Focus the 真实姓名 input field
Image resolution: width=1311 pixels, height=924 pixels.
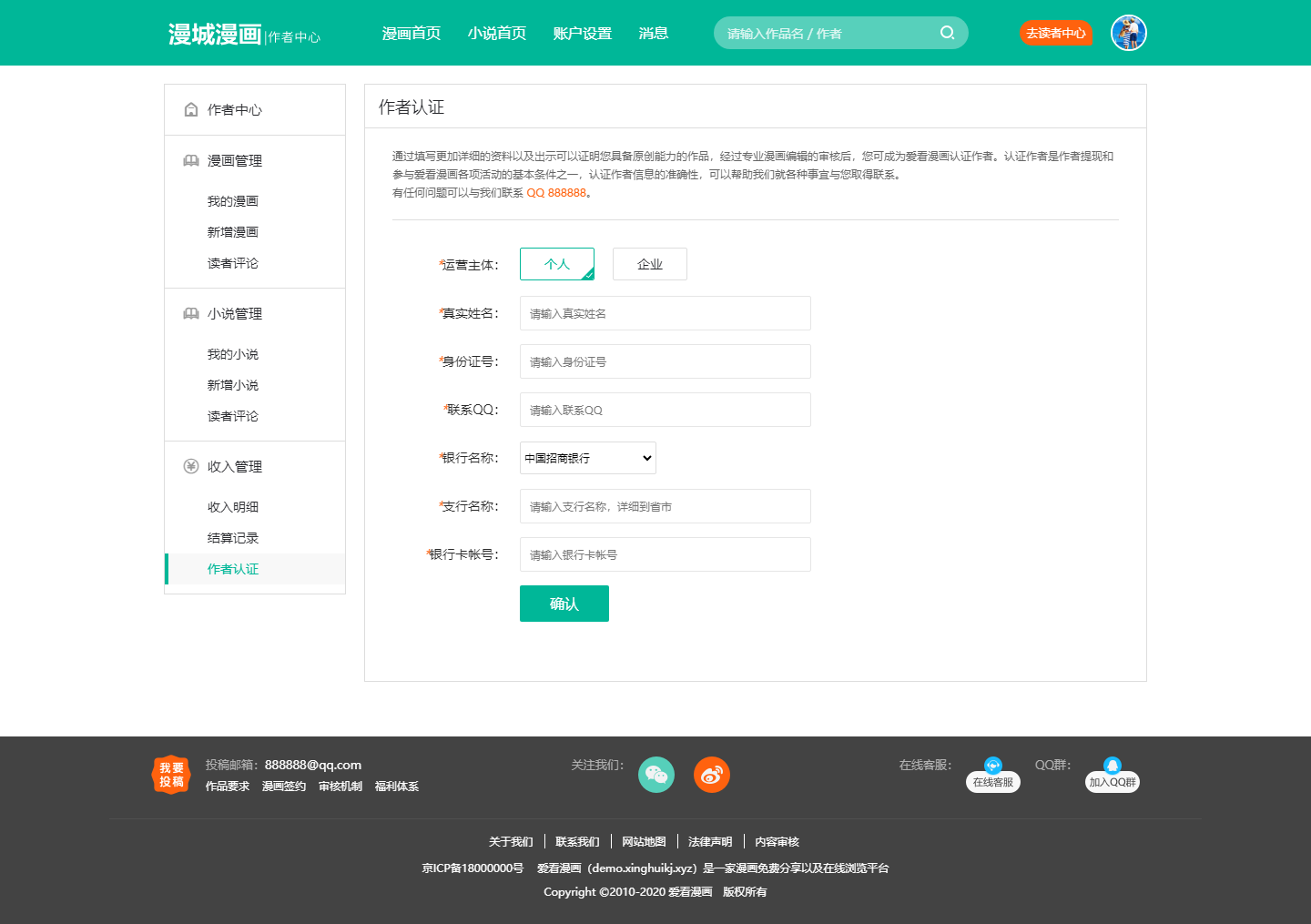pos(666,313)
